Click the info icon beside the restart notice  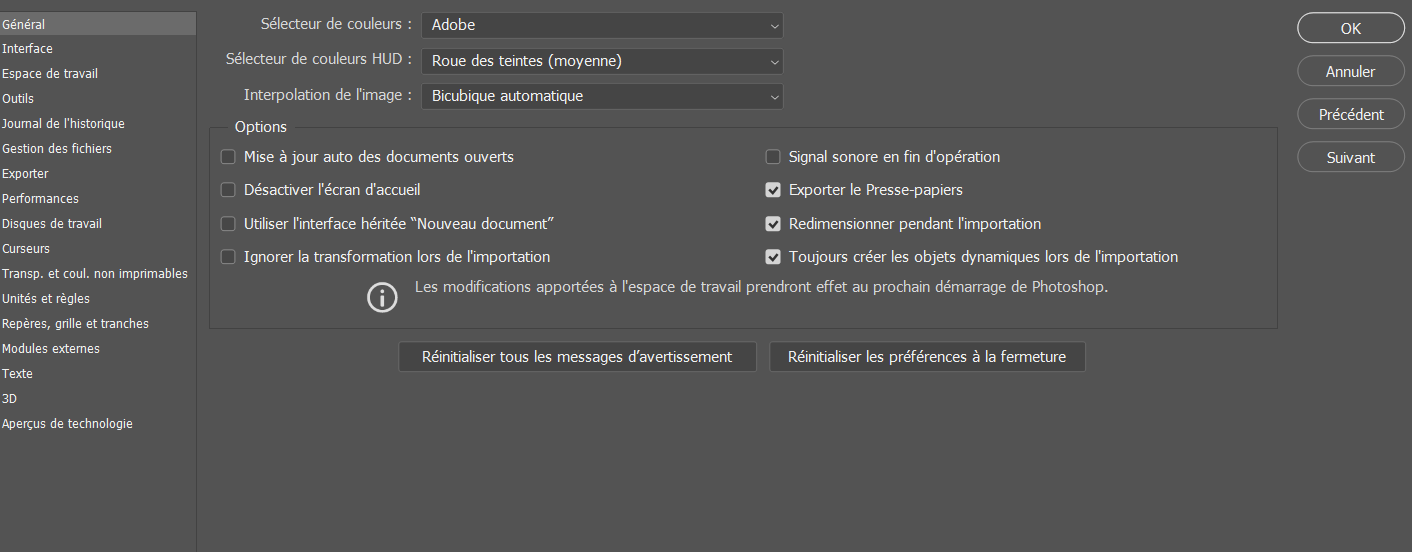point(382,298)
